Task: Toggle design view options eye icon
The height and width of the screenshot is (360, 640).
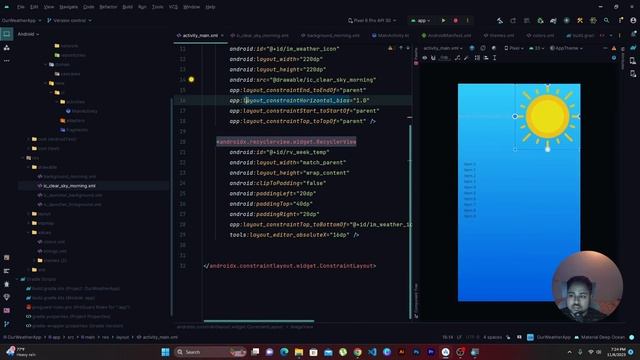Action: point(424,58)
